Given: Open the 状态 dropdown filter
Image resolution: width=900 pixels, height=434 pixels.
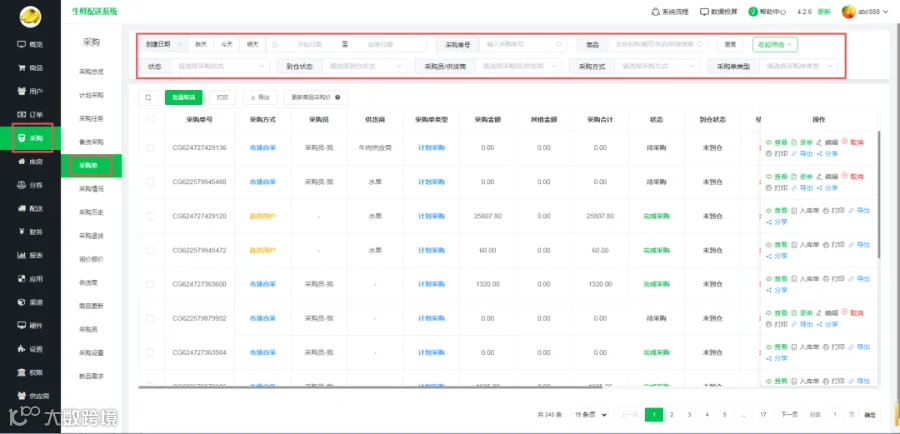Looking at the screenshot, I should pyautogui.click(x=220, y=66).
